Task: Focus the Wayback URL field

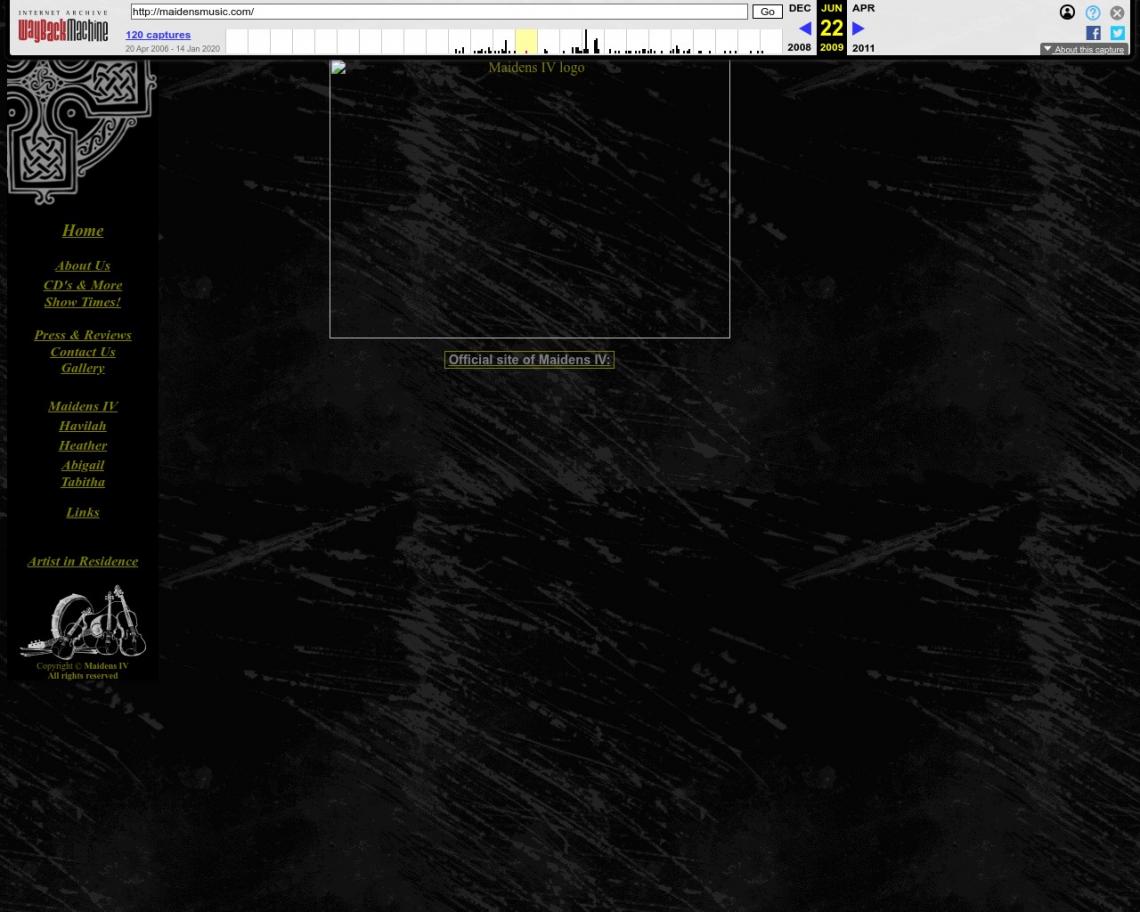Action: [439, 12]
